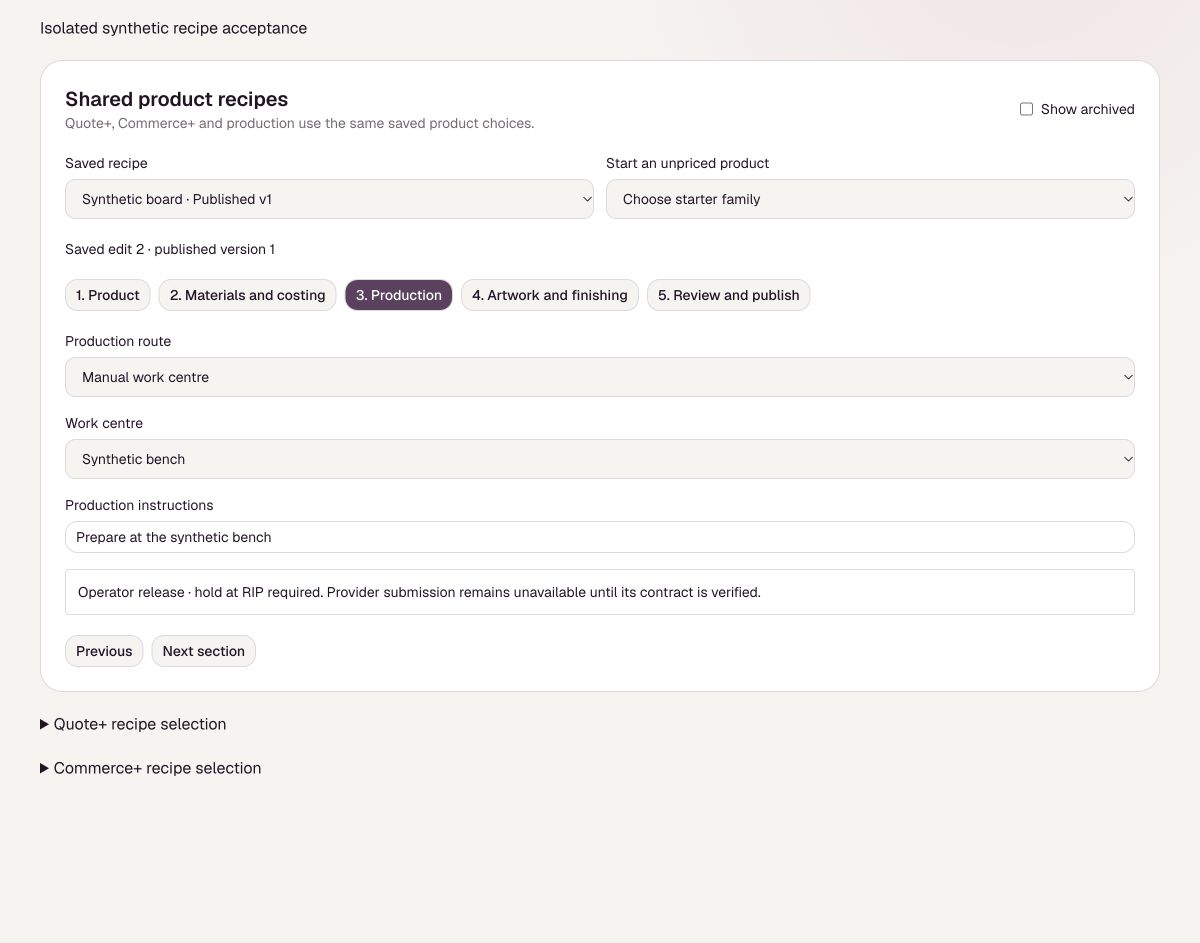Expand Commerce+ recipe selection
Image resolution: width=1200 pixels, height=943 pixels.
151,768
